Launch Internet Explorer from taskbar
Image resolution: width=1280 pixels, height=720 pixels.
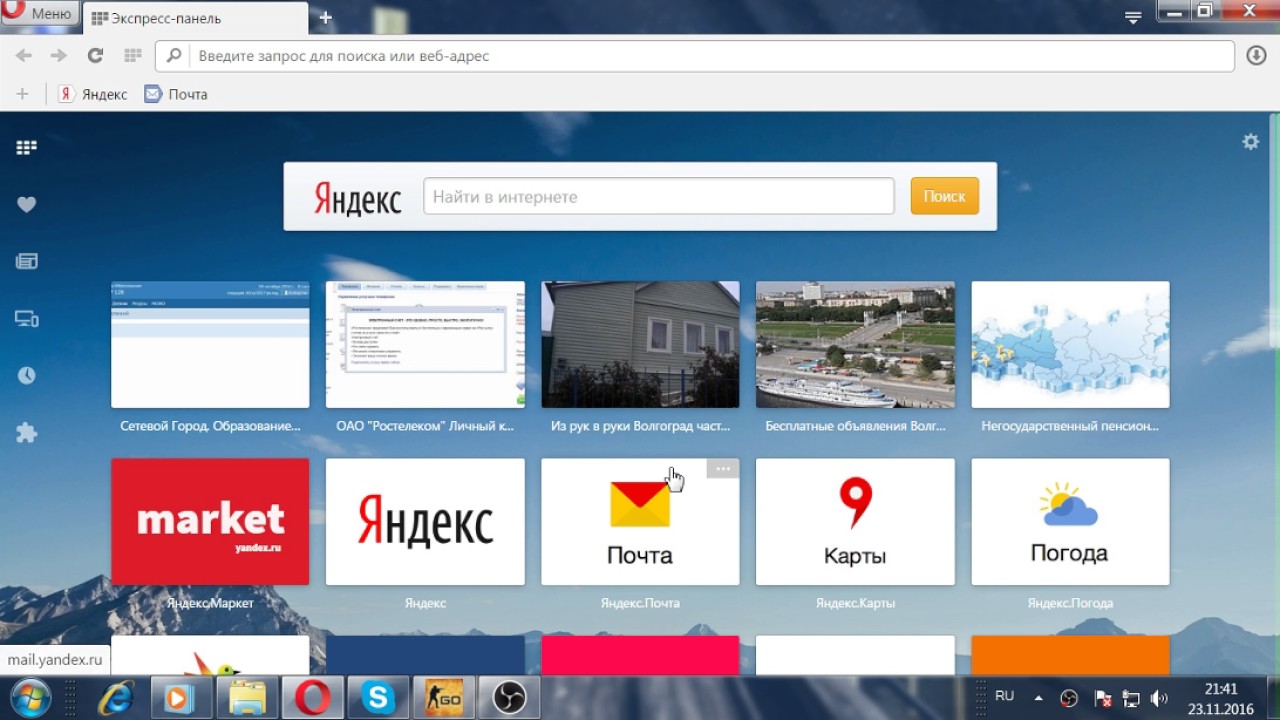[115, 697]
